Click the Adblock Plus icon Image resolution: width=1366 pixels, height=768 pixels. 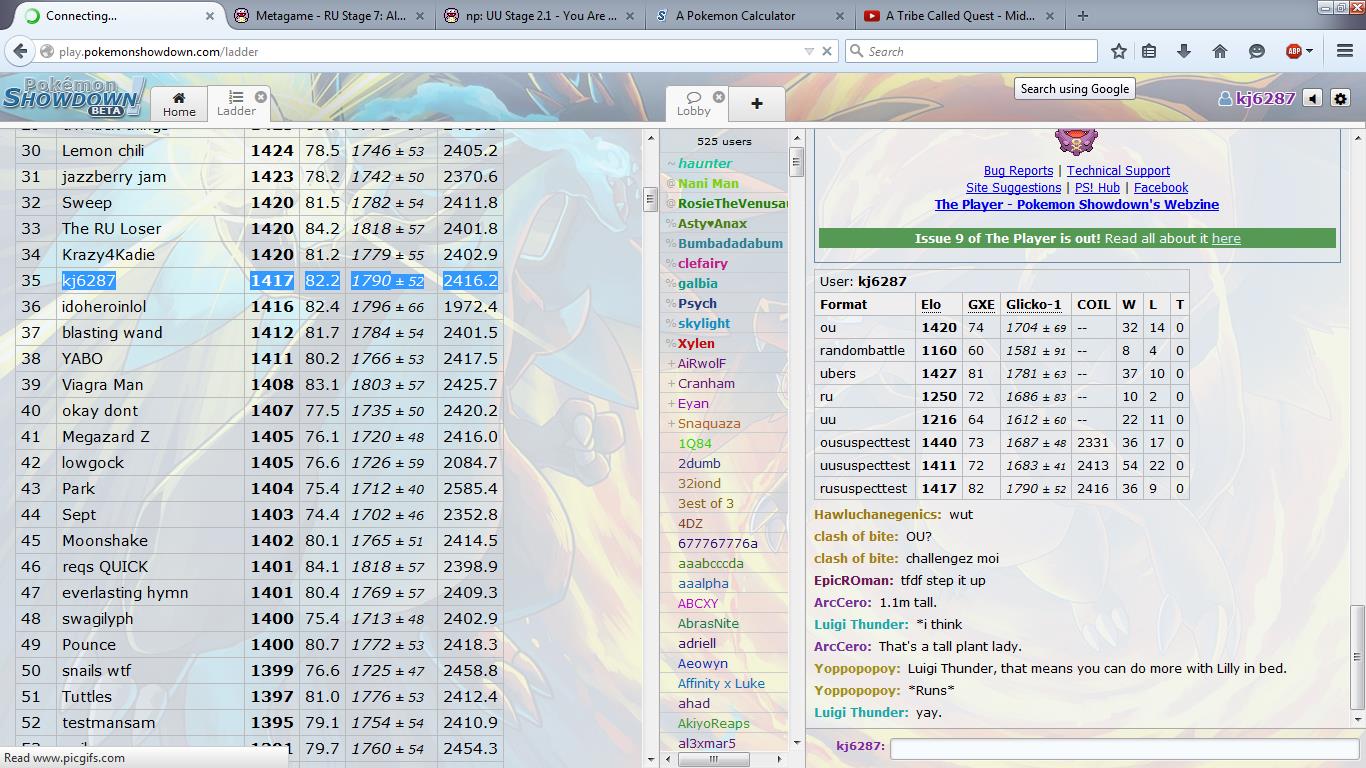click(1293, 51)
